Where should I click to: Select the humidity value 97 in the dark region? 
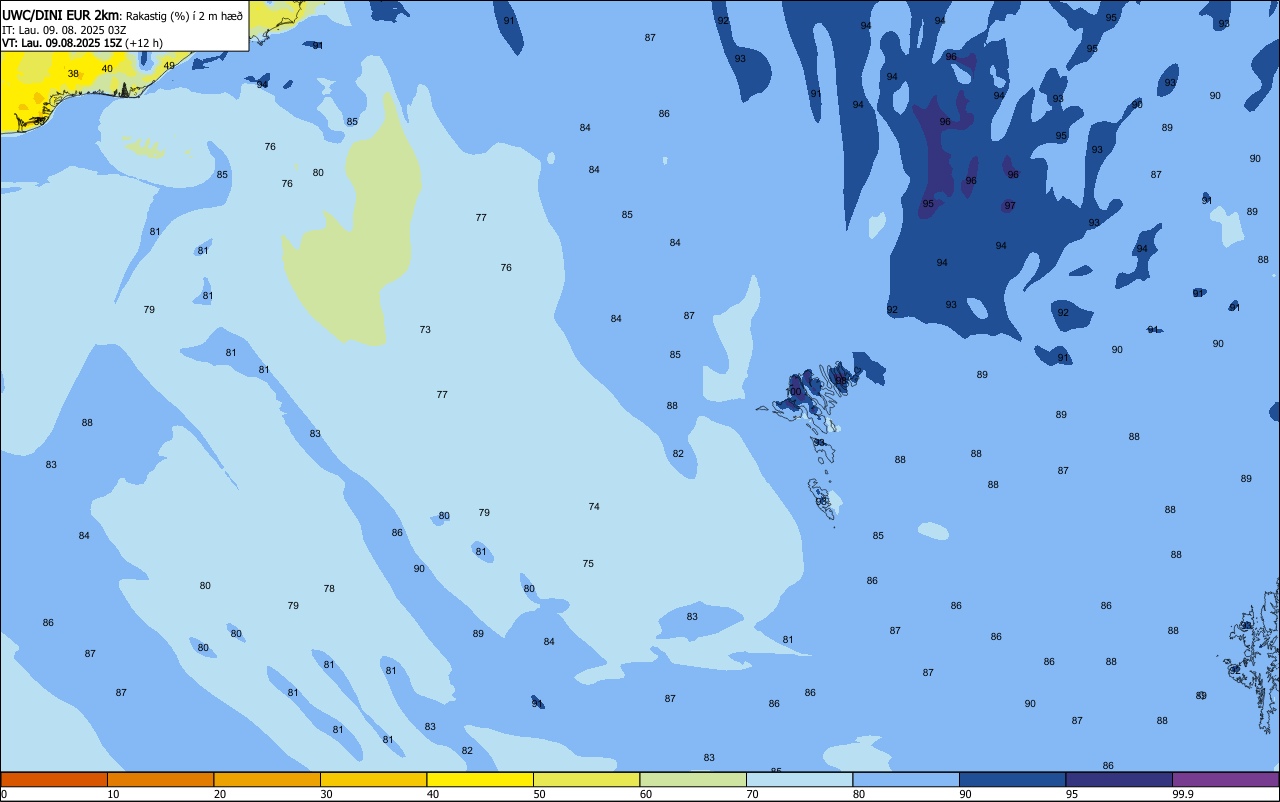[1010, 206]
